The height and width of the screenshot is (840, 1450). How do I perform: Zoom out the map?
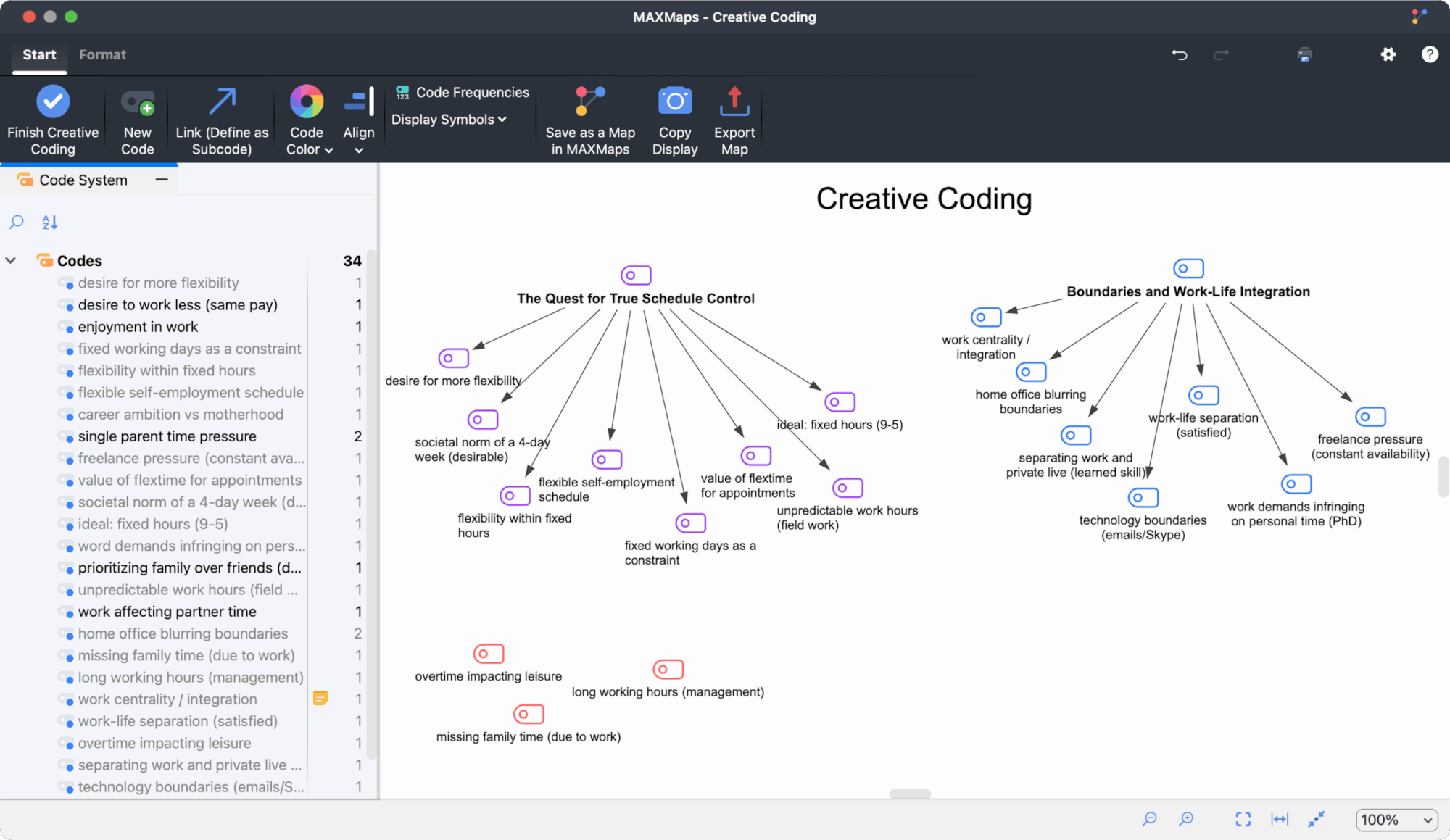(1149, 819)
